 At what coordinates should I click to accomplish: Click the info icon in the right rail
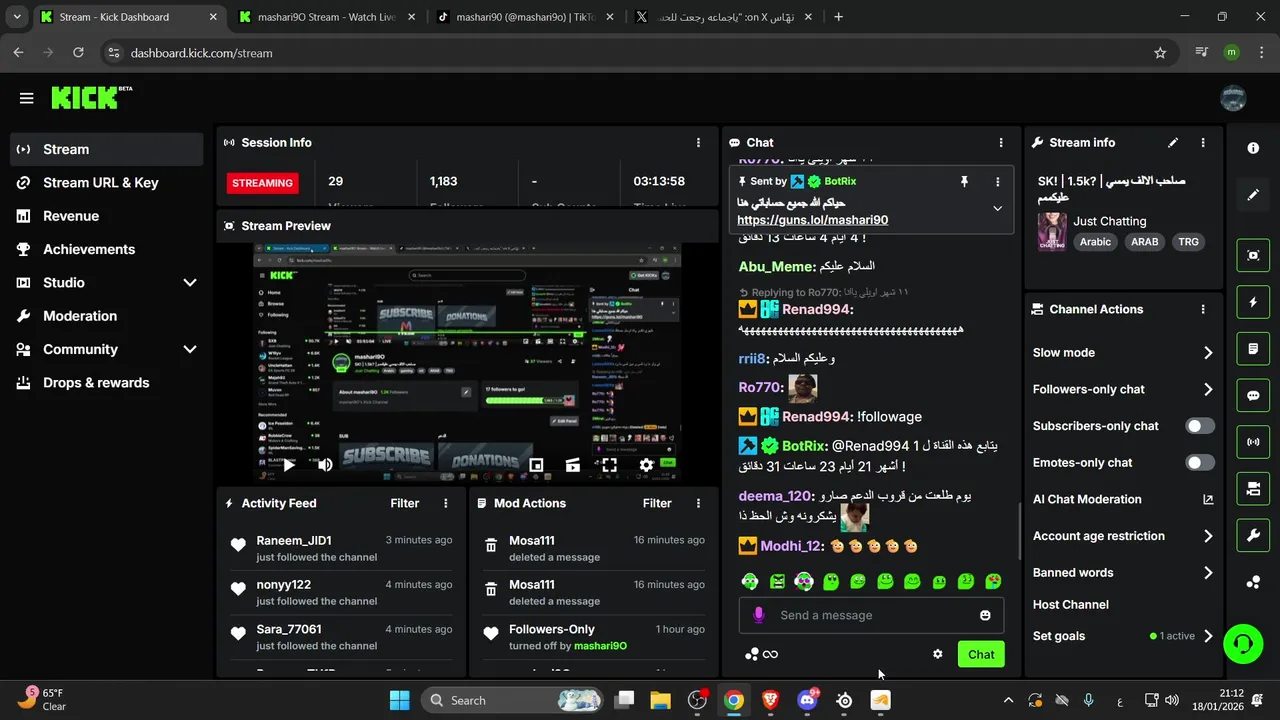click(1253, 148)
